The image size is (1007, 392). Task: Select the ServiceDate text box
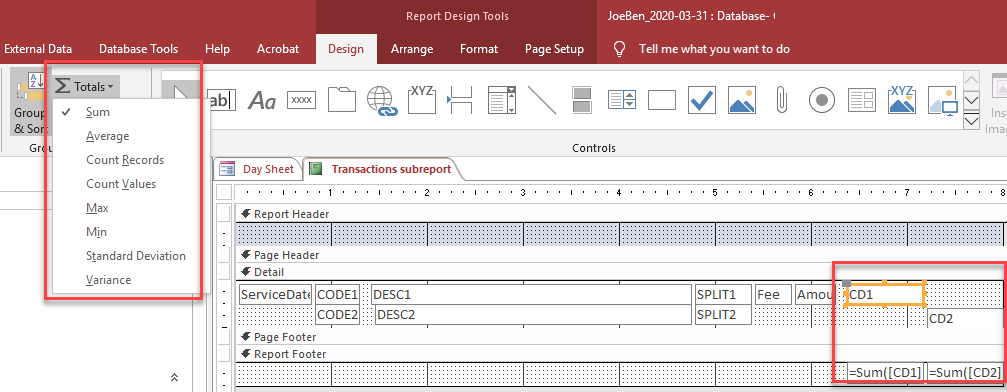coord(276,295)
